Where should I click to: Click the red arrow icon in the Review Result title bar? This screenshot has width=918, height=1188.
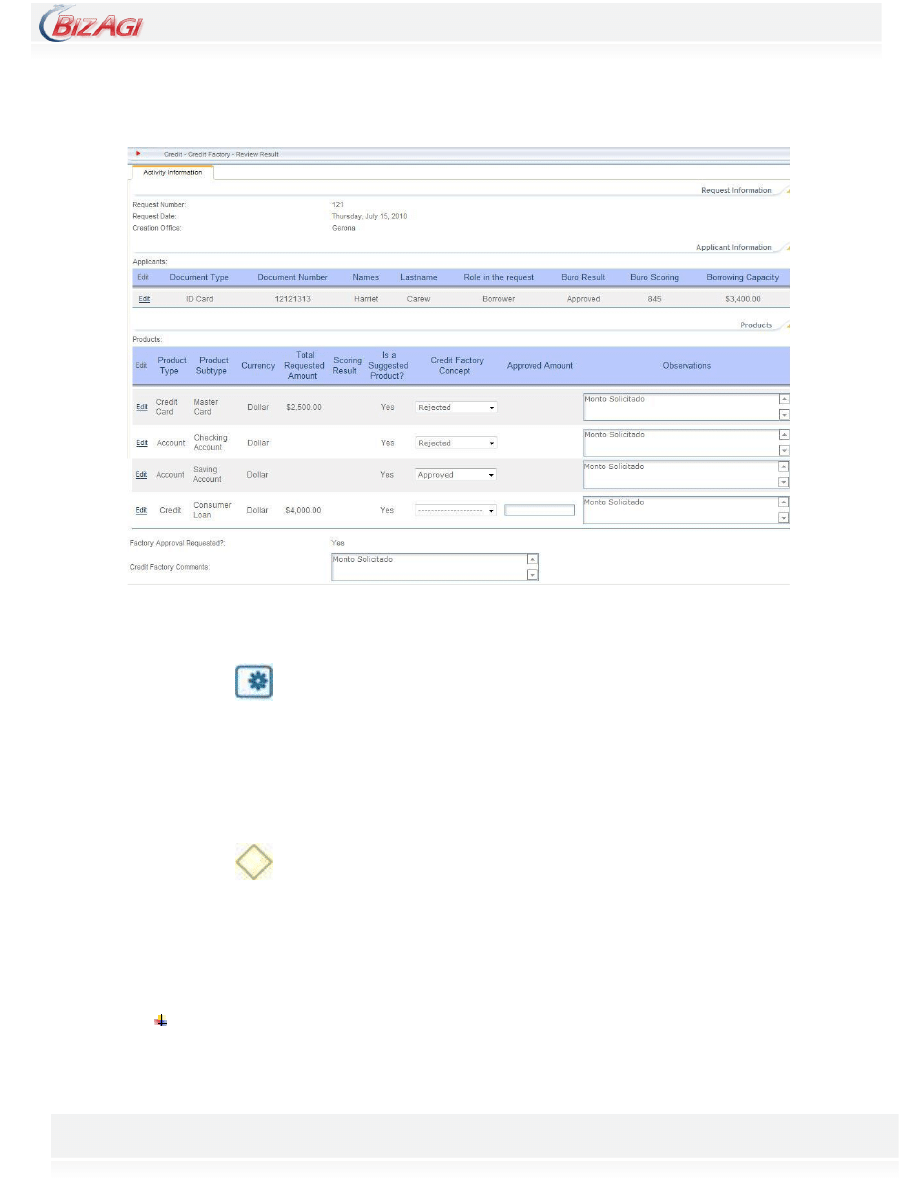pyautogui.click(x=138, y=154)
